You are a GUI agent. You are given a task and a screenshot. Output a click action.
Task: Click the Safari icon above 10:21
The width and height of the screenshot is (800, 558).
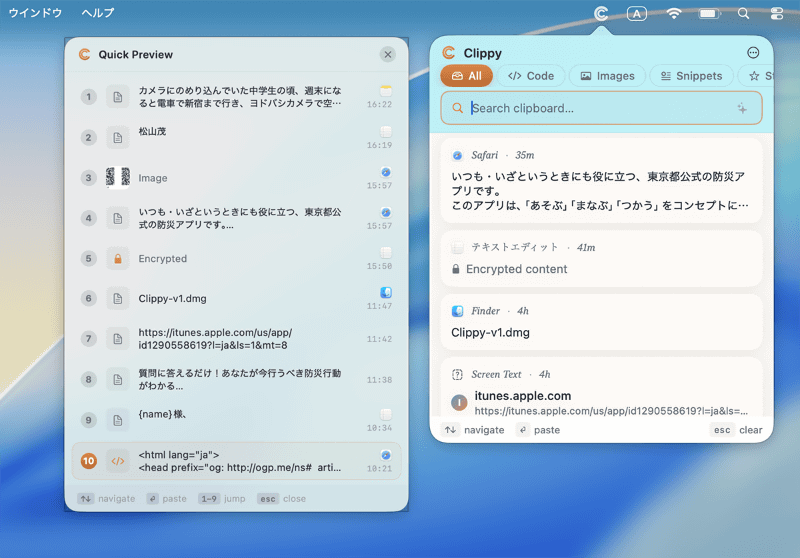(386, 455)
